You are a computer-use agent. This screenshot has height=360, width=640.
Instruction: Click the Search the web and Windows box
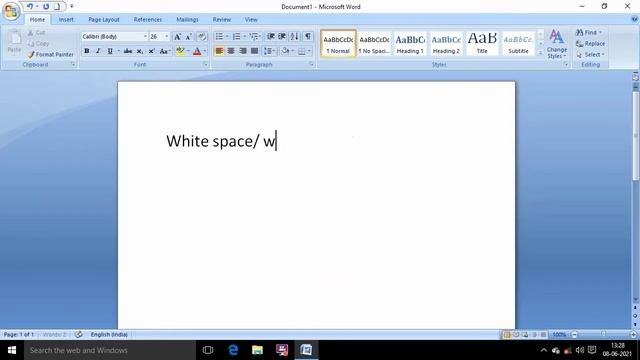[110, 350]
